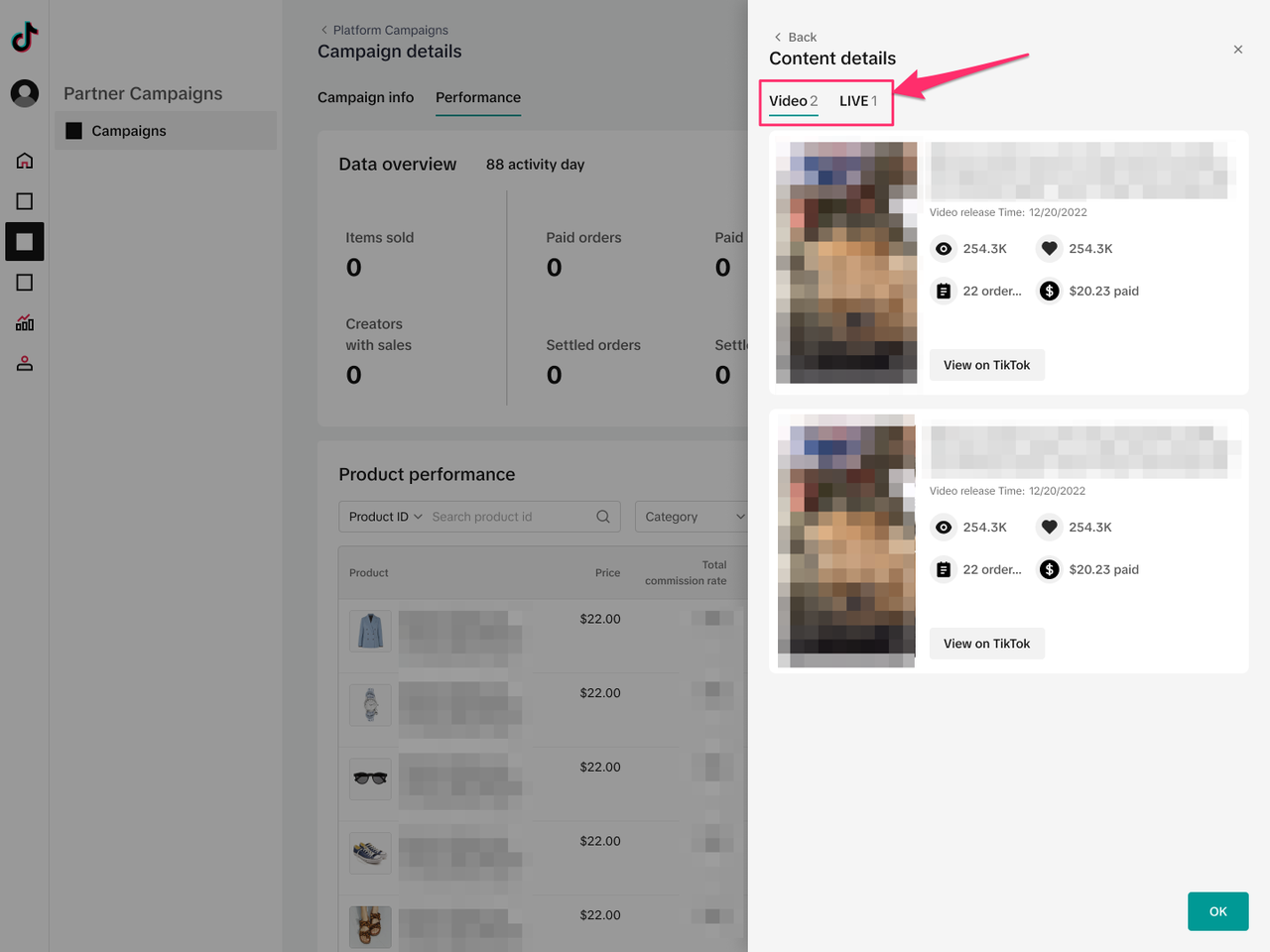The width and height of the screenshot is (1270, 952).
Task: Click the views eye icon on first video
Action: [944, 249]
